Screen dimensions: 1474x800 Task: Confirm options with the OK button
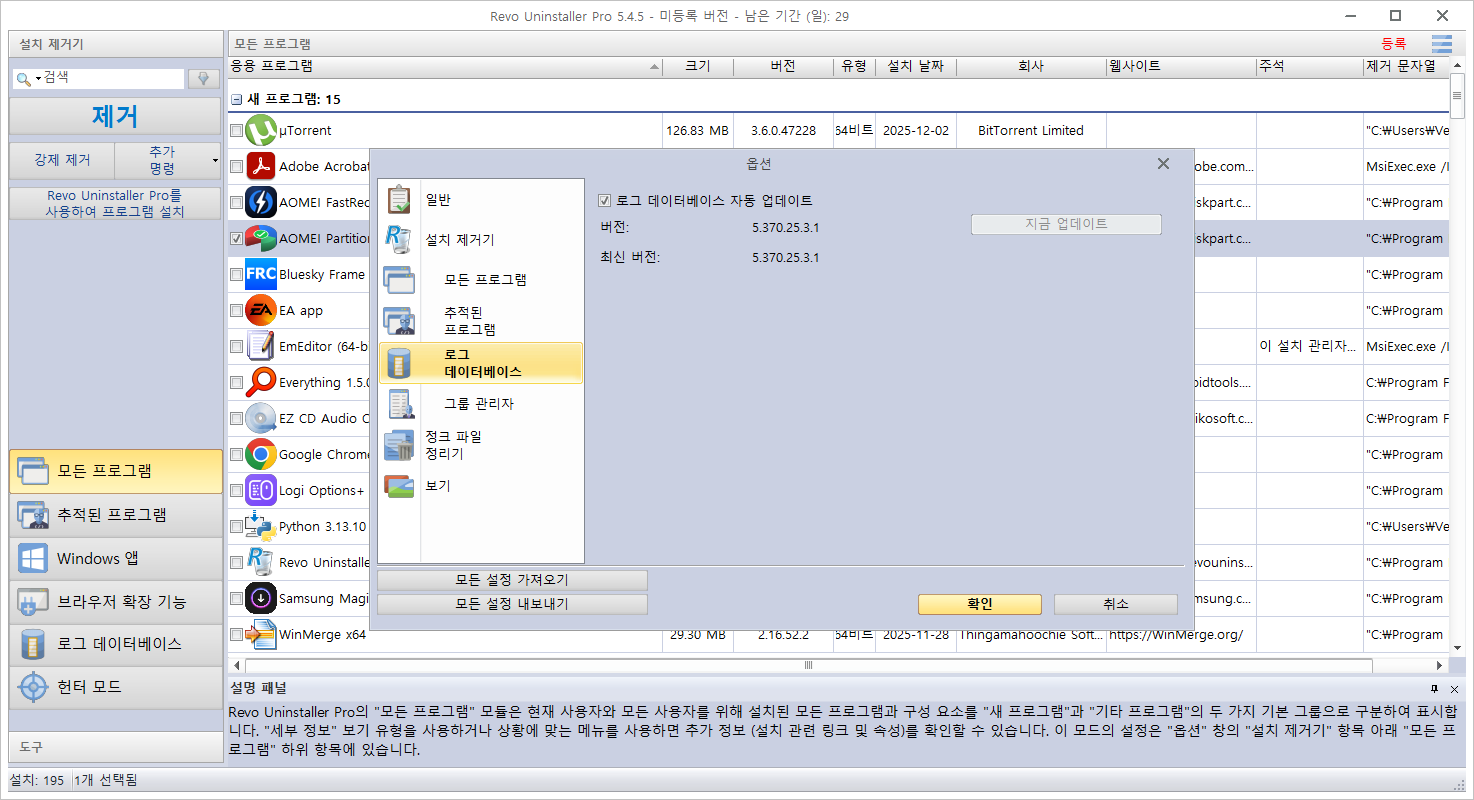980,604
